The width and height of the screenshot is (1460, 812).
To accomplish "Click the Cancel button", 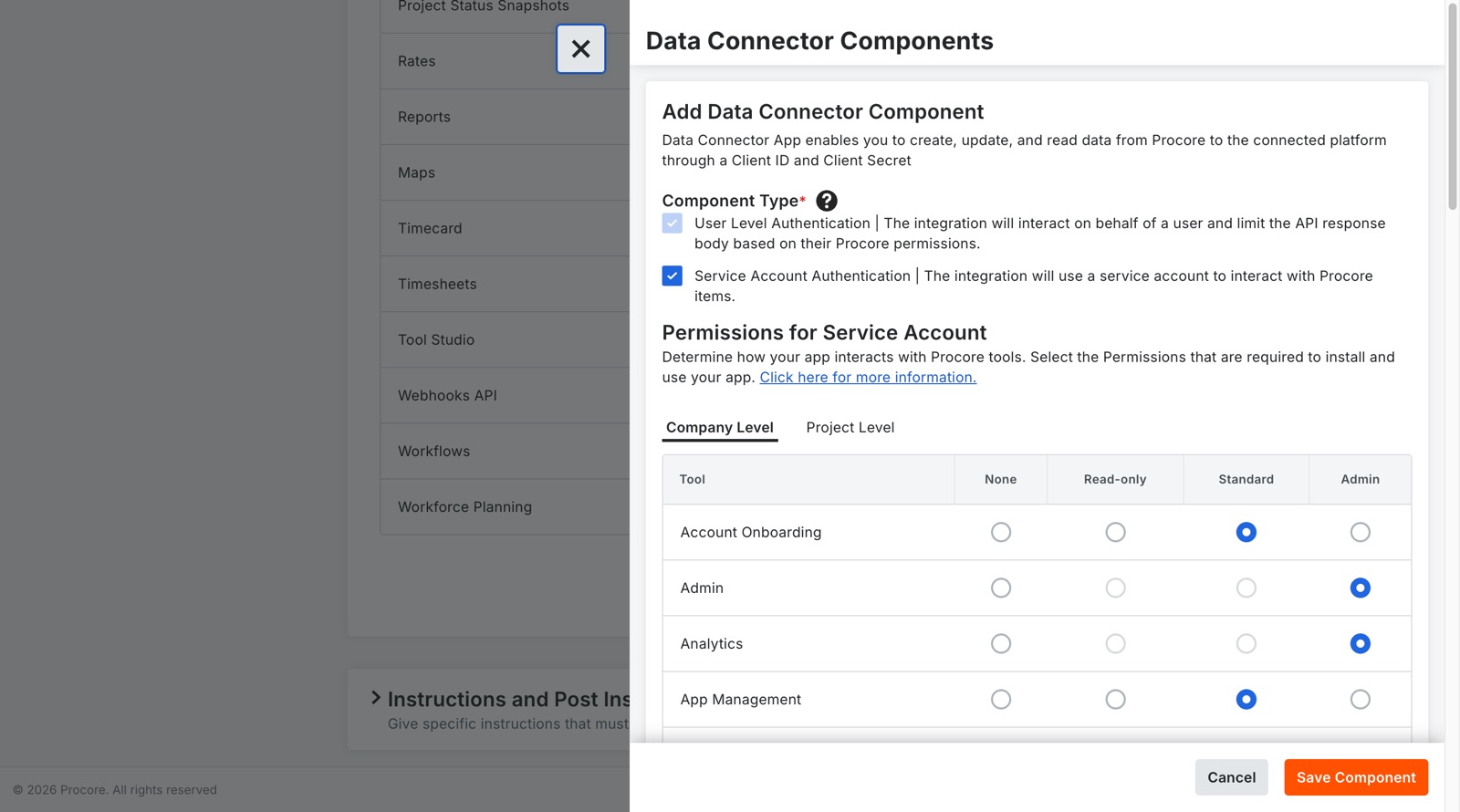I will click(1232, 777).
